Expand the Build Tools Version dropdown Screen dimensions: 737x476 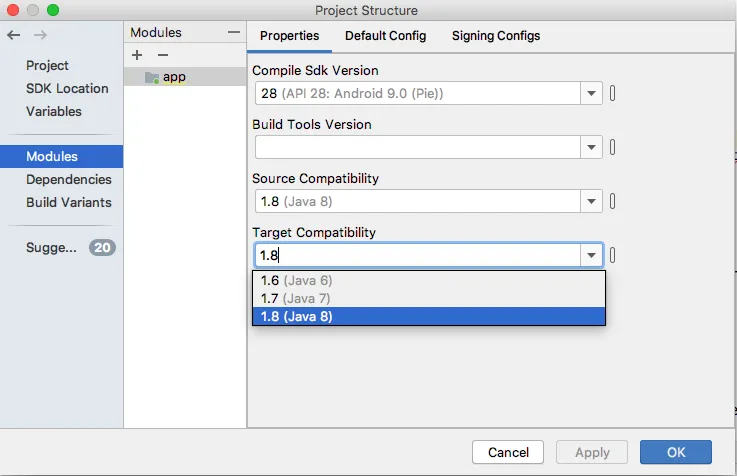coord(592,147)
